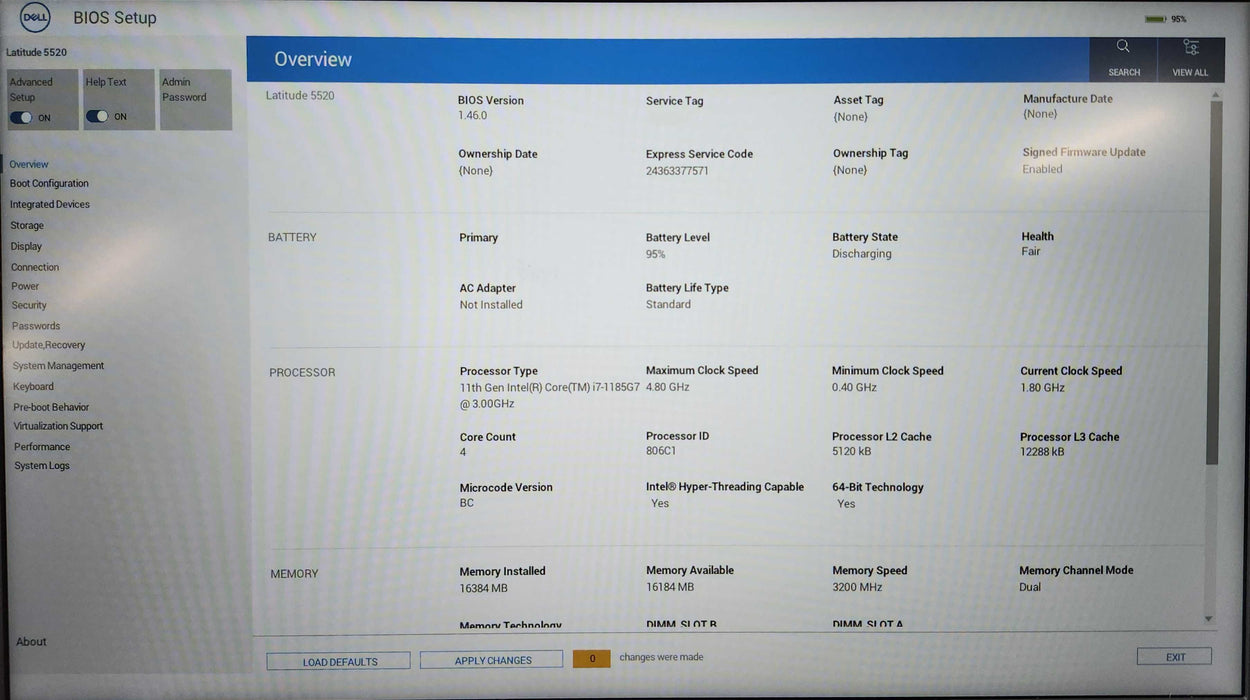This screenshot has height=700, width=1250.
Task: Click the LOAD DEFAULTS button
Action: coord(337,661)
